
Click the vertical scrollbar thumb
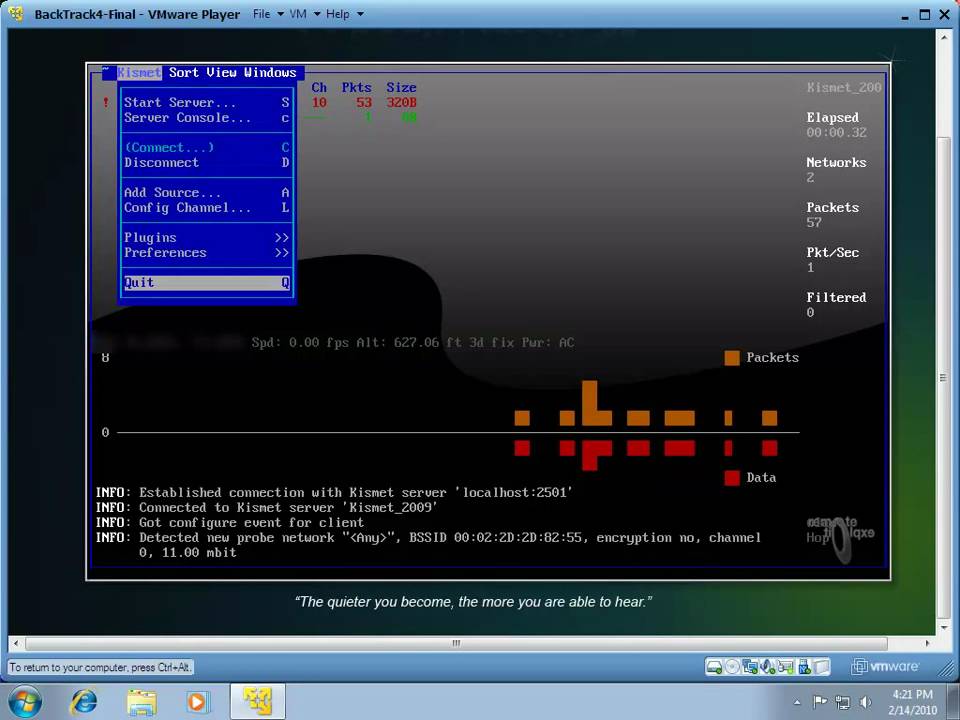[x=943, y=378]
